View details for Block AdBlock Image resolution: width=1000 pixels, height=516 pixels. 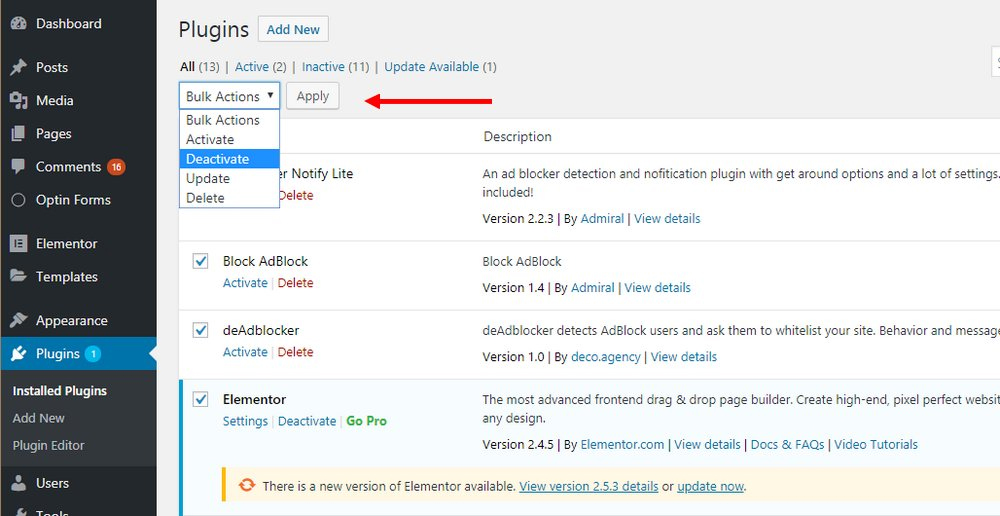pyautogui.click(x=658, y=288)
